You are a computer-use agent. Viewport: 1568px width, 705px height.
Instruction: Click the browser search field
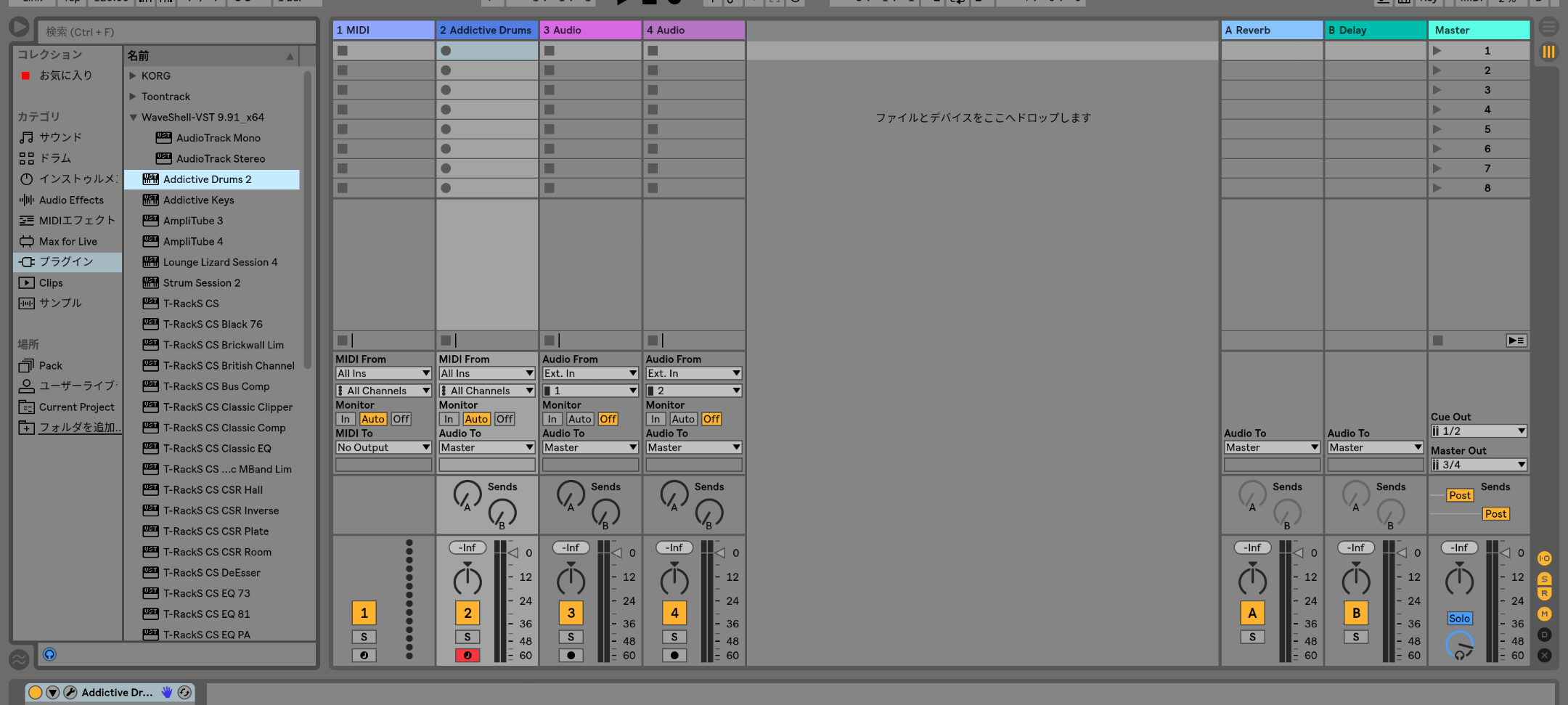coord(178,32)
